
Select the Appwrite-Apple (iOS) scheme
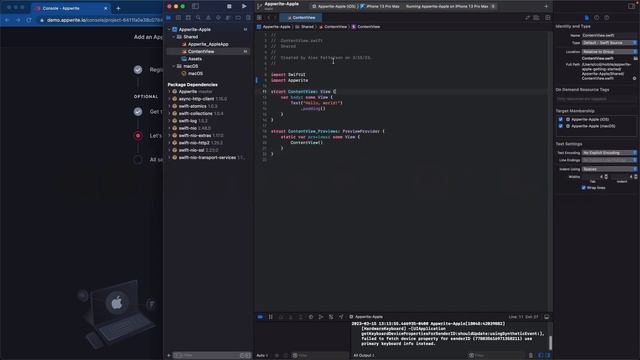click(x=334, y=7)
